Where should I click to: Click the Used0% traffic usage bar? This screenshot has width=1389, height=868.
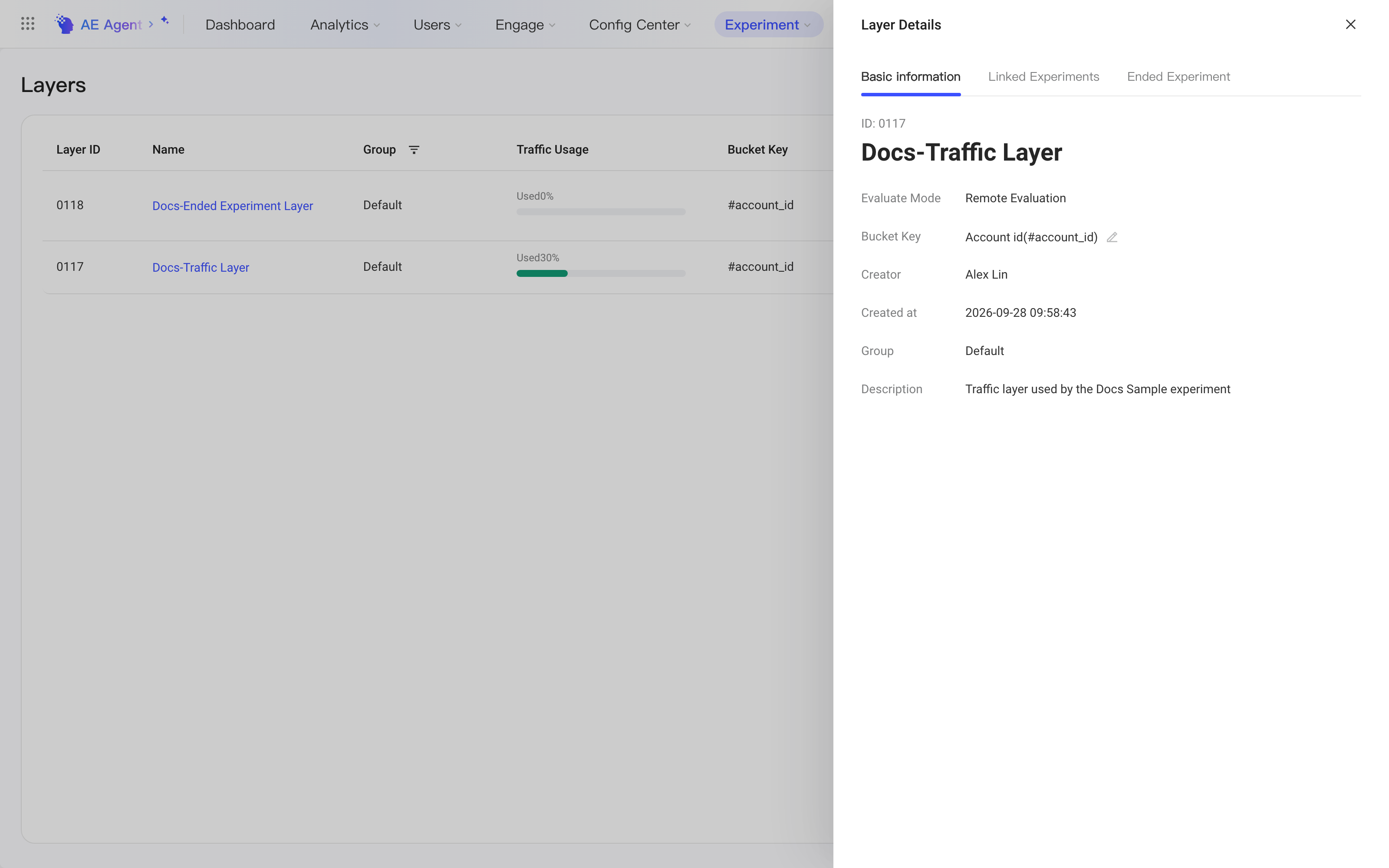601,212
